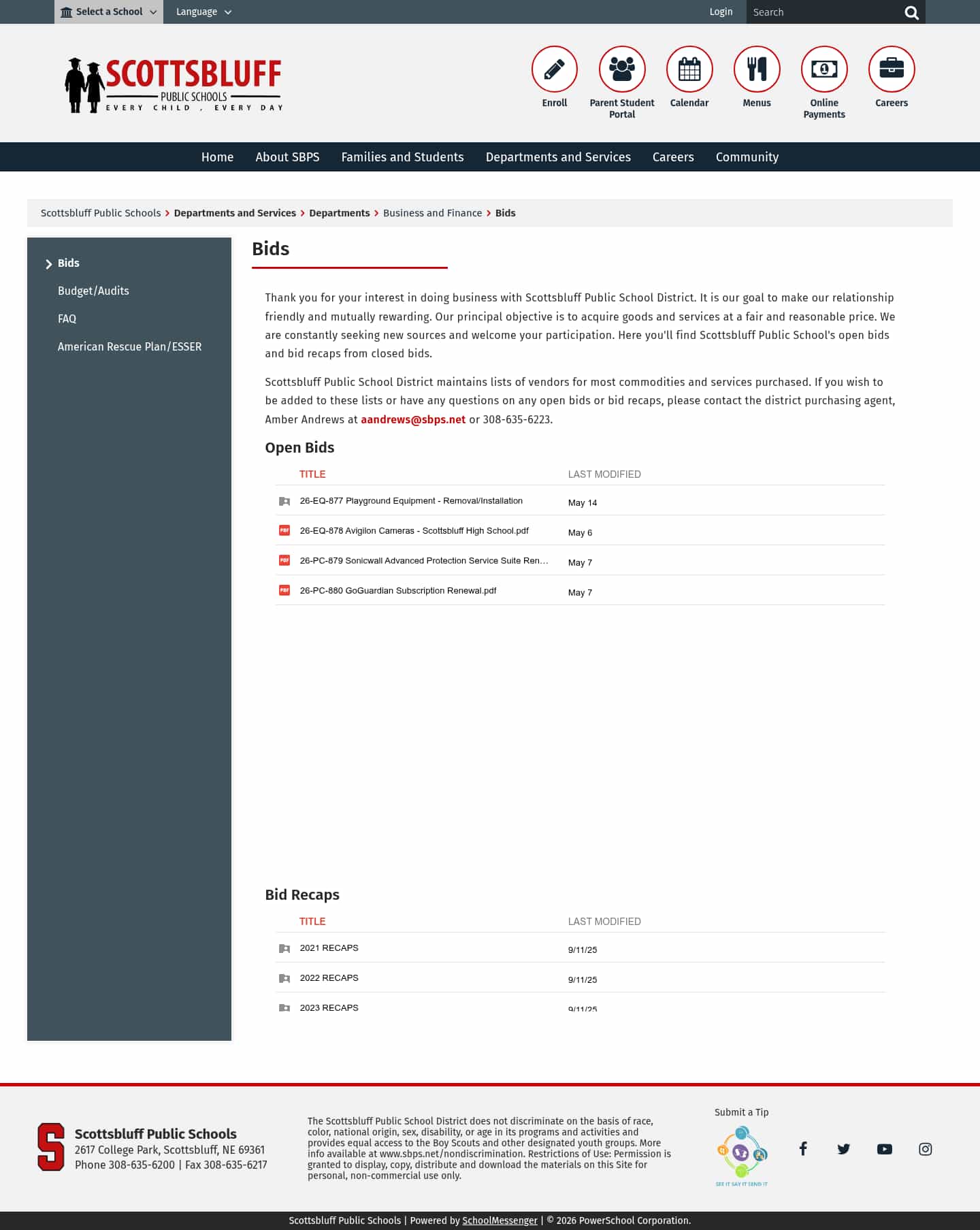Viewport: 980px width, 1230px height.
Task: Click Business and Finance breadcrumb
Action: coord(432,213)
